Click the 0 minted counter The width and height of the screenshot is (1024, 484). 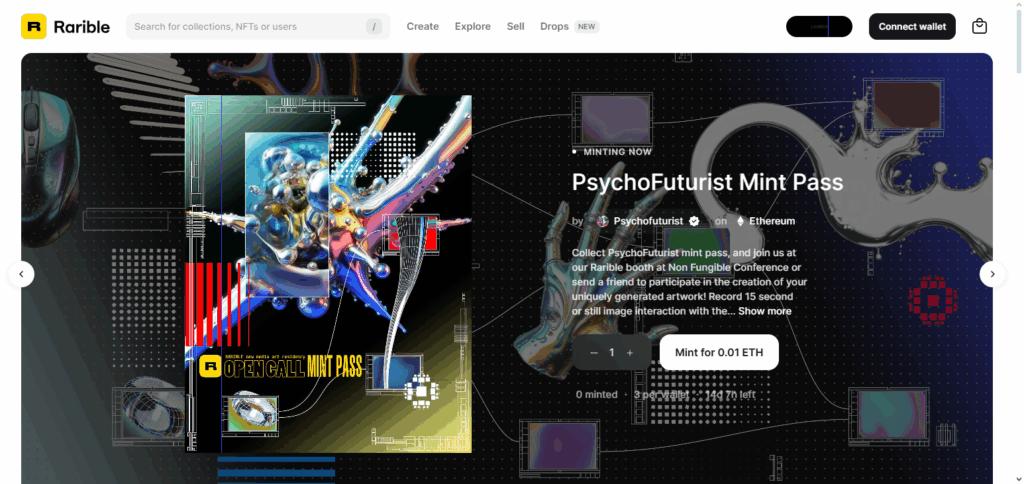(x=596, y=395)
